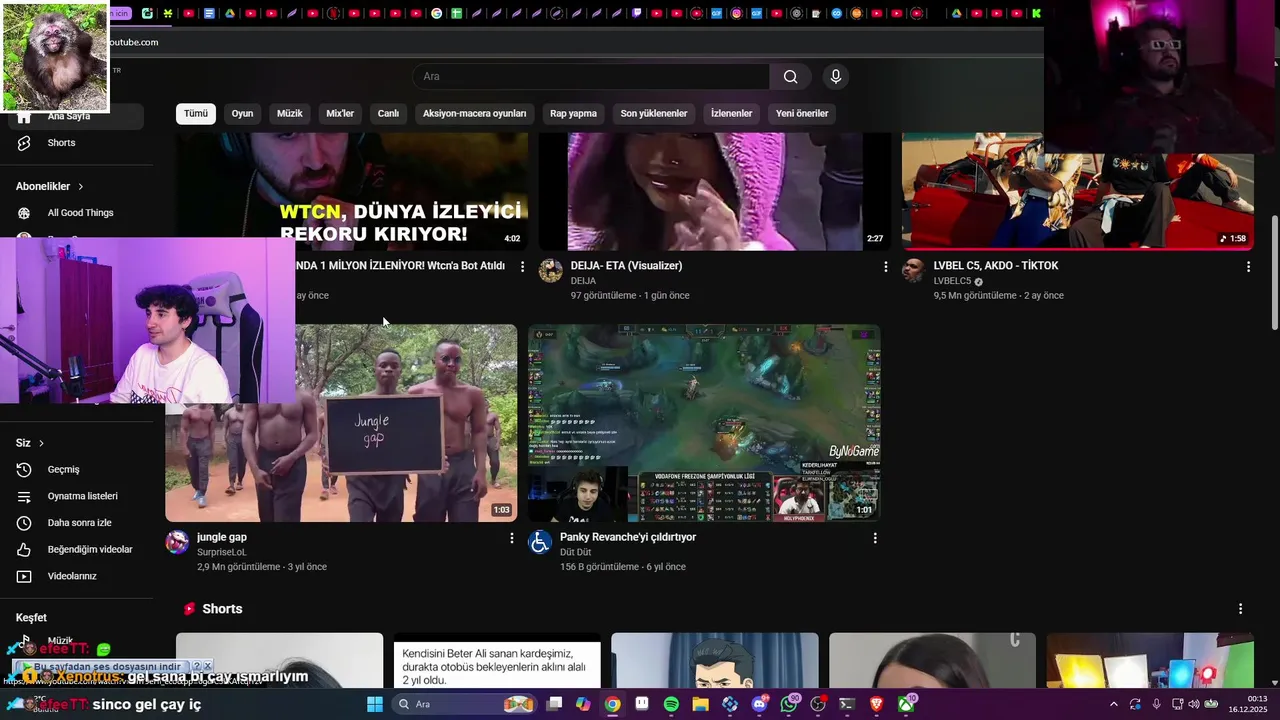The image size is (1280, 720).
Task: Open Spotify from the taskbar
Action: [671, 704]
